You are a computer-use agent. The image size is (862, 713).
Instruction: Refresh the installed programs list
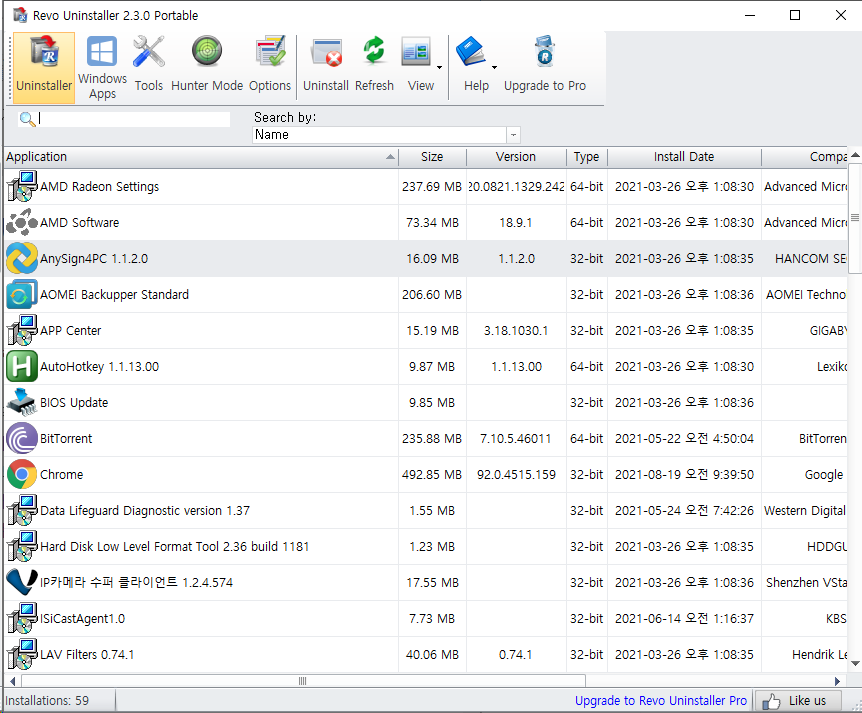[x=374, y=65]
